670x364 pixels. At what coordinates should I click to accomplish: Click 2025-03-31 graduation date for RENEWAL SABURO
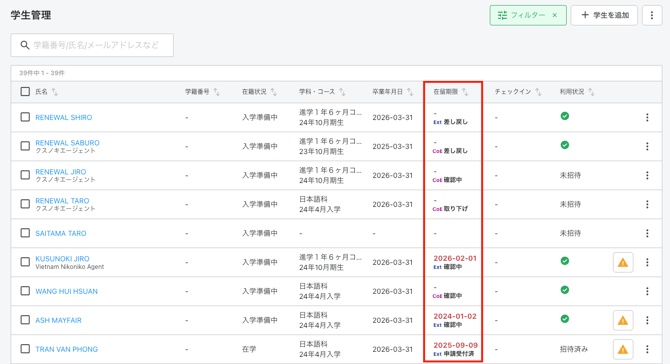392,146
